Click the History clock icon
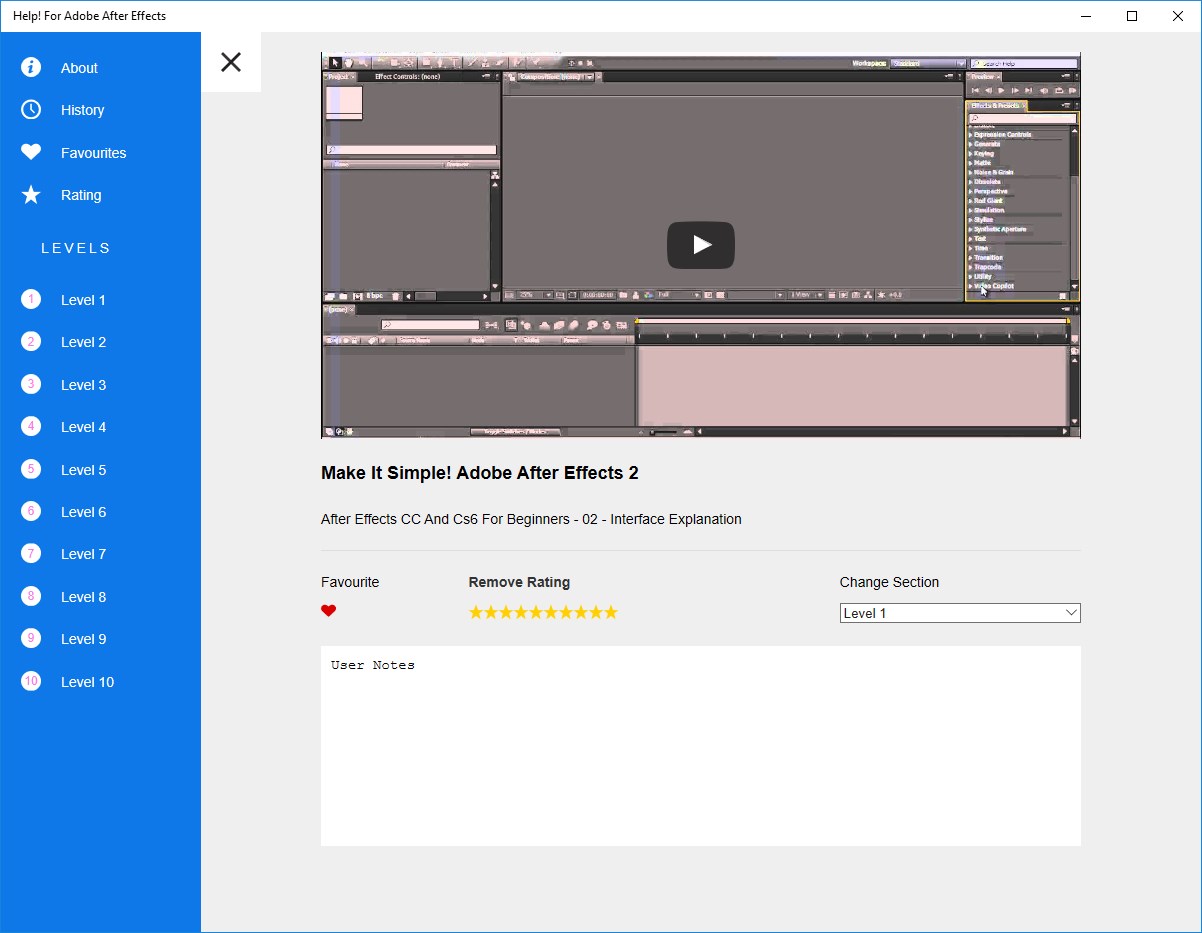 click(31, 110)
